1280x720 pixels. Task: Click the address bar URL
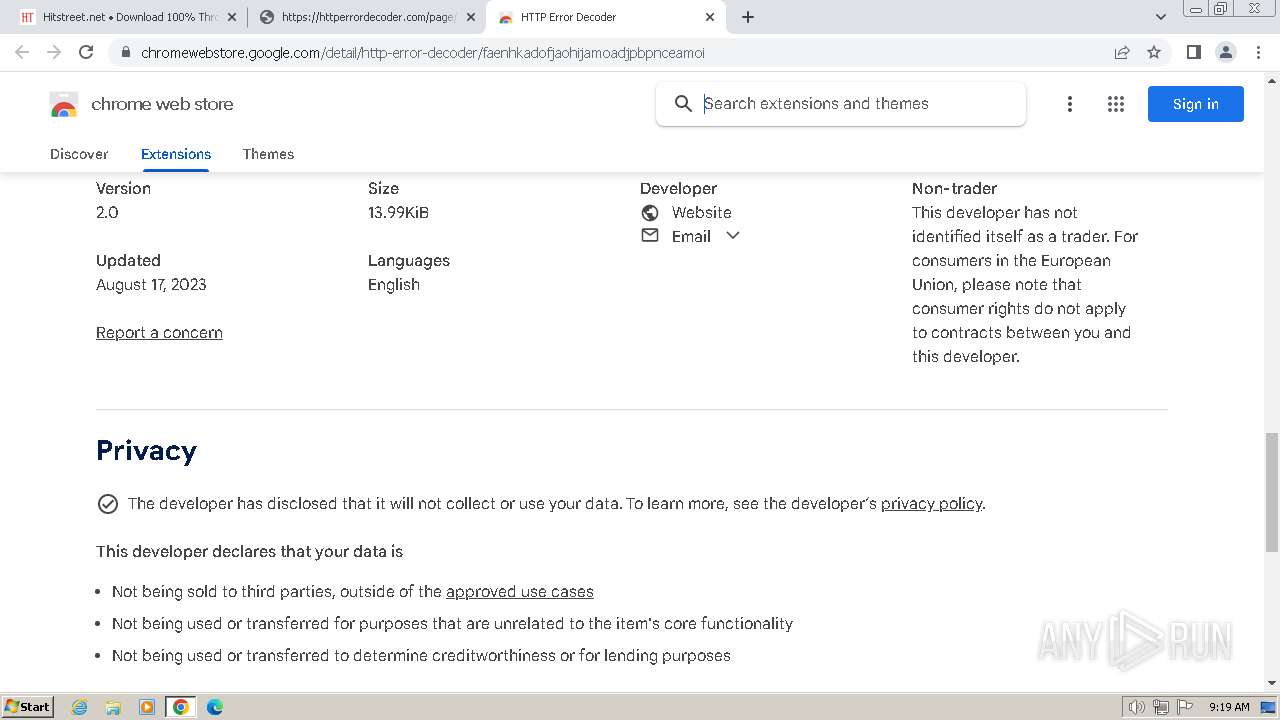423,53
